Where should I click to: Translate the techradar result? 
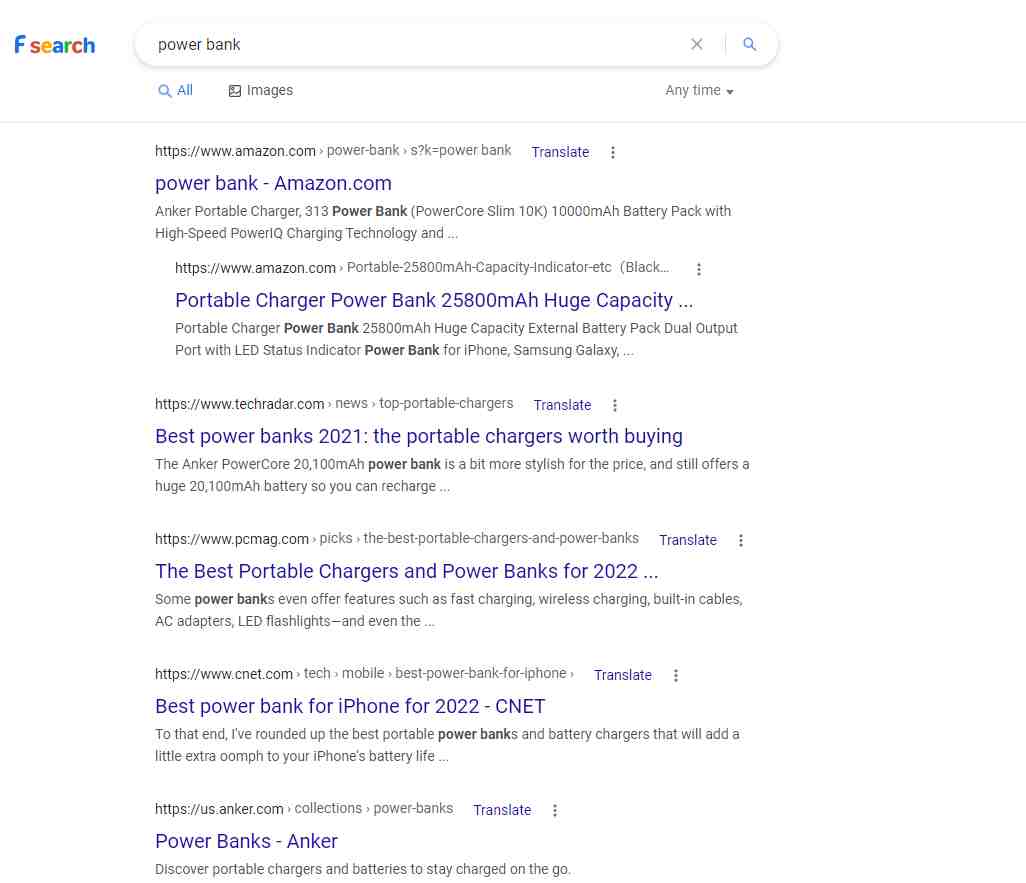pyautogui.click(x=562, y=405)
